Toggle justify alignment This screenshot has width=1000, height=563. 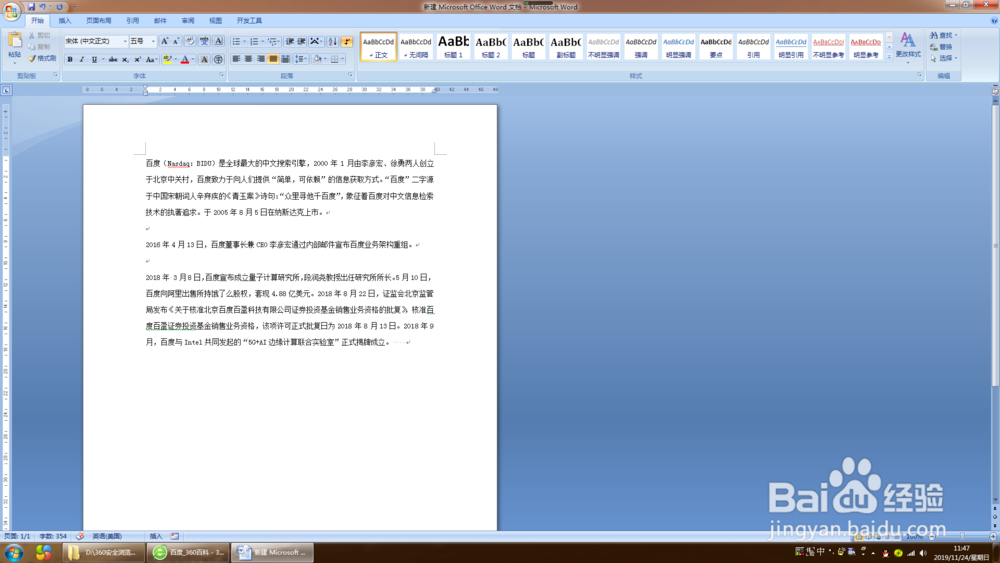(273, 59)
